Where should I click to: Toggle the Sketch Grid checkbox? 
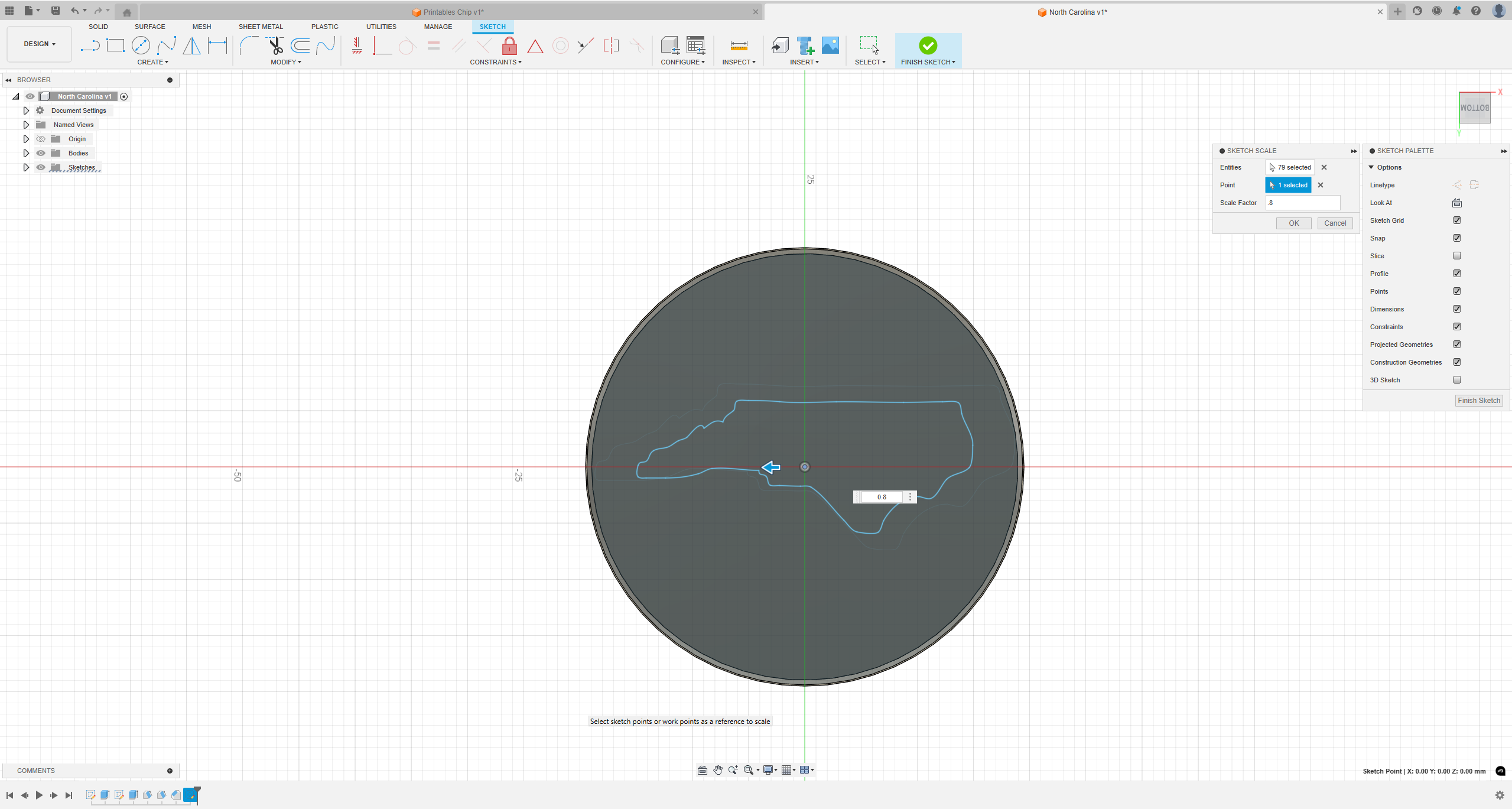(1458, 220)
